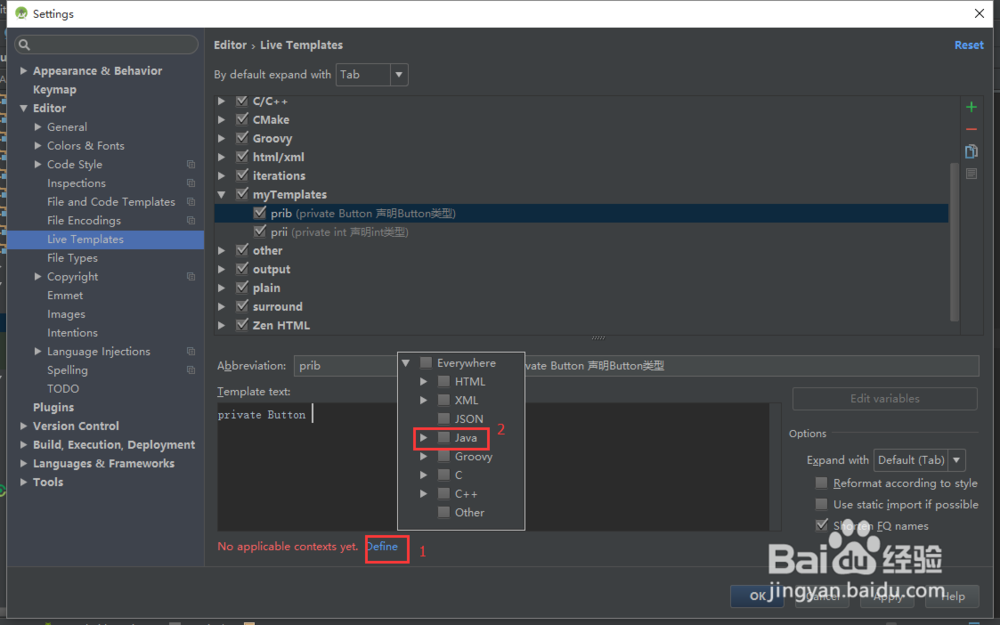Click the marker icon beside File Encodings
Screen dimensions: 1000x625
click(x=190, y=220)
